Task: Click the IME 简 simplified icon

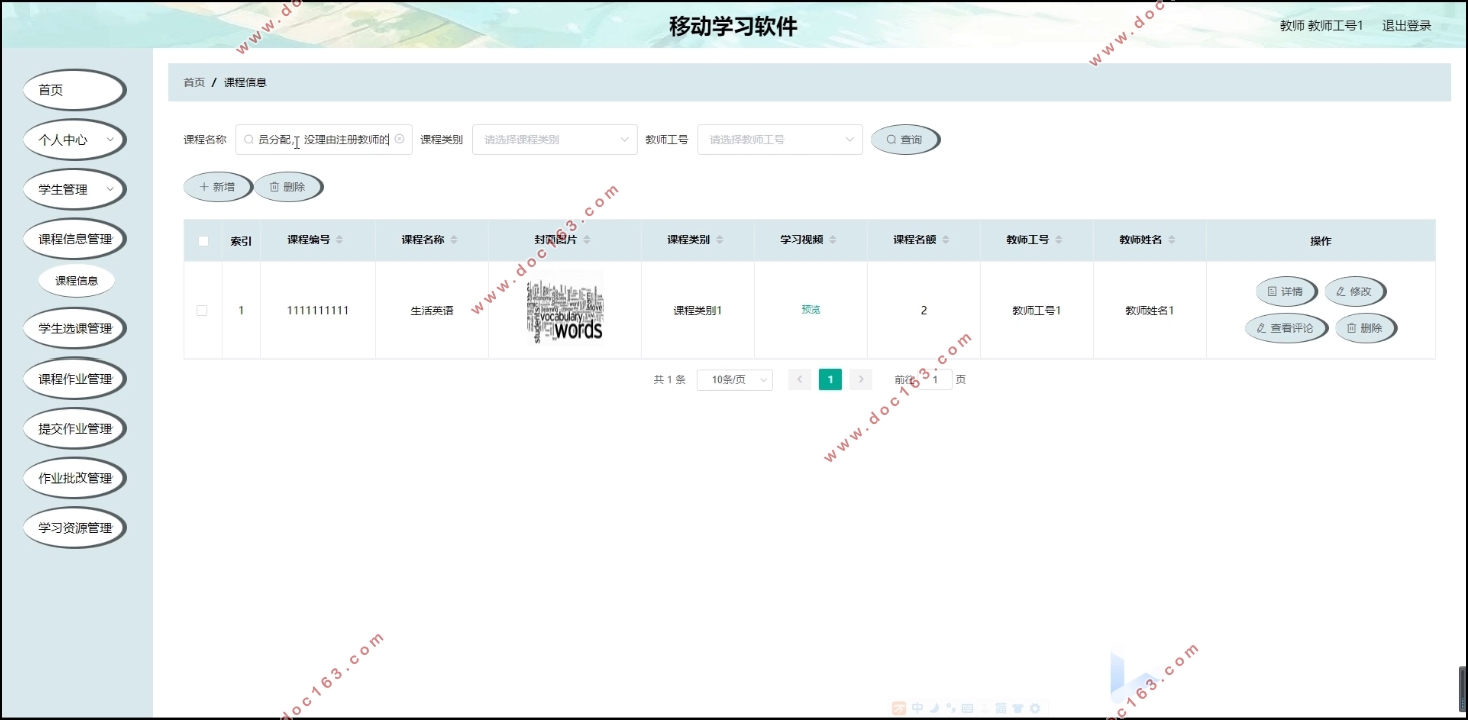Action: pyautogui.click(x=1001, y=708)
